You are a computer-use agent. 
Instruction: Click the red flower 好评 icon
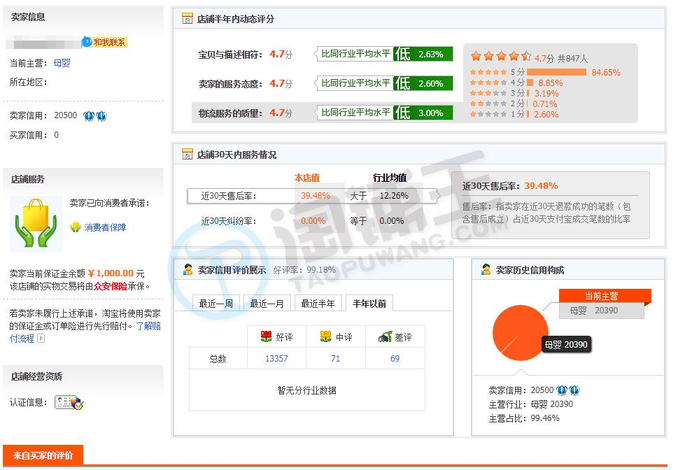click(x=266, y=337)
